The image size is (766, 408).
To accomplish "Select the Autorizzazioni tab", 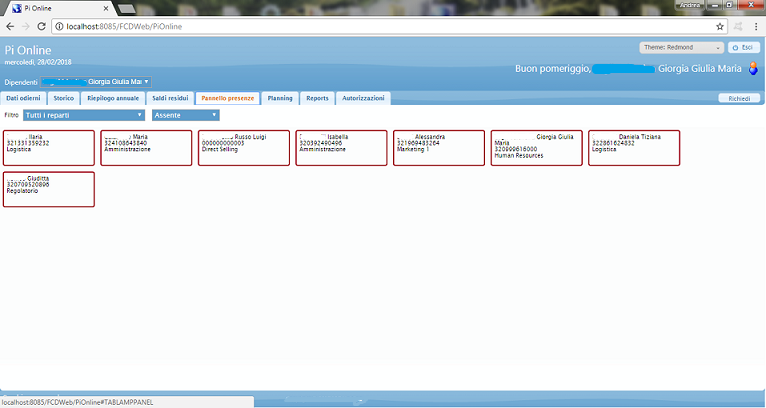I will tap(362, 99).
